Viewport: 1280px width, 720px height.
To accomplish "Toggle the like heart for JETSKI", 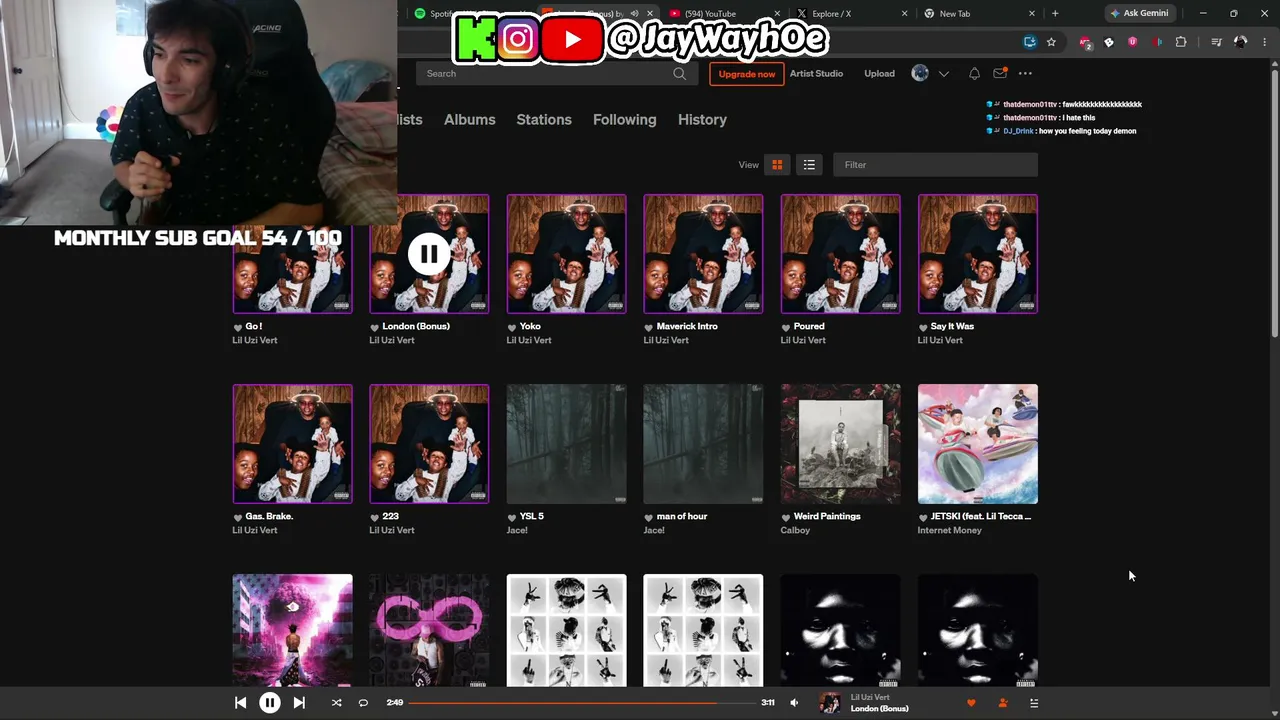I will click(x=923, y=517).
